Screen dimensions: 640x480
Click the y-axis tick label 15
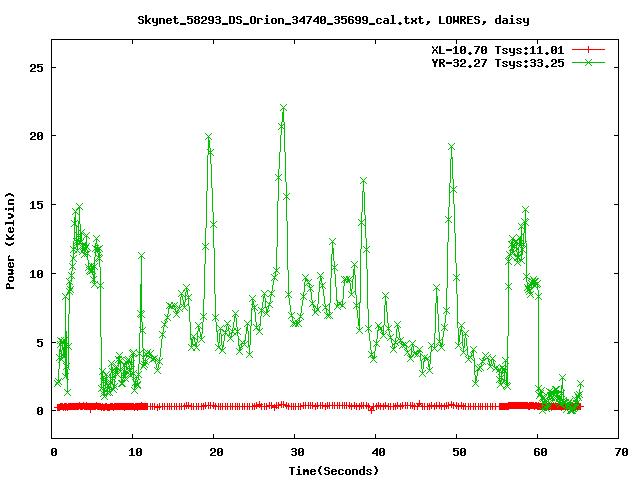36,205
